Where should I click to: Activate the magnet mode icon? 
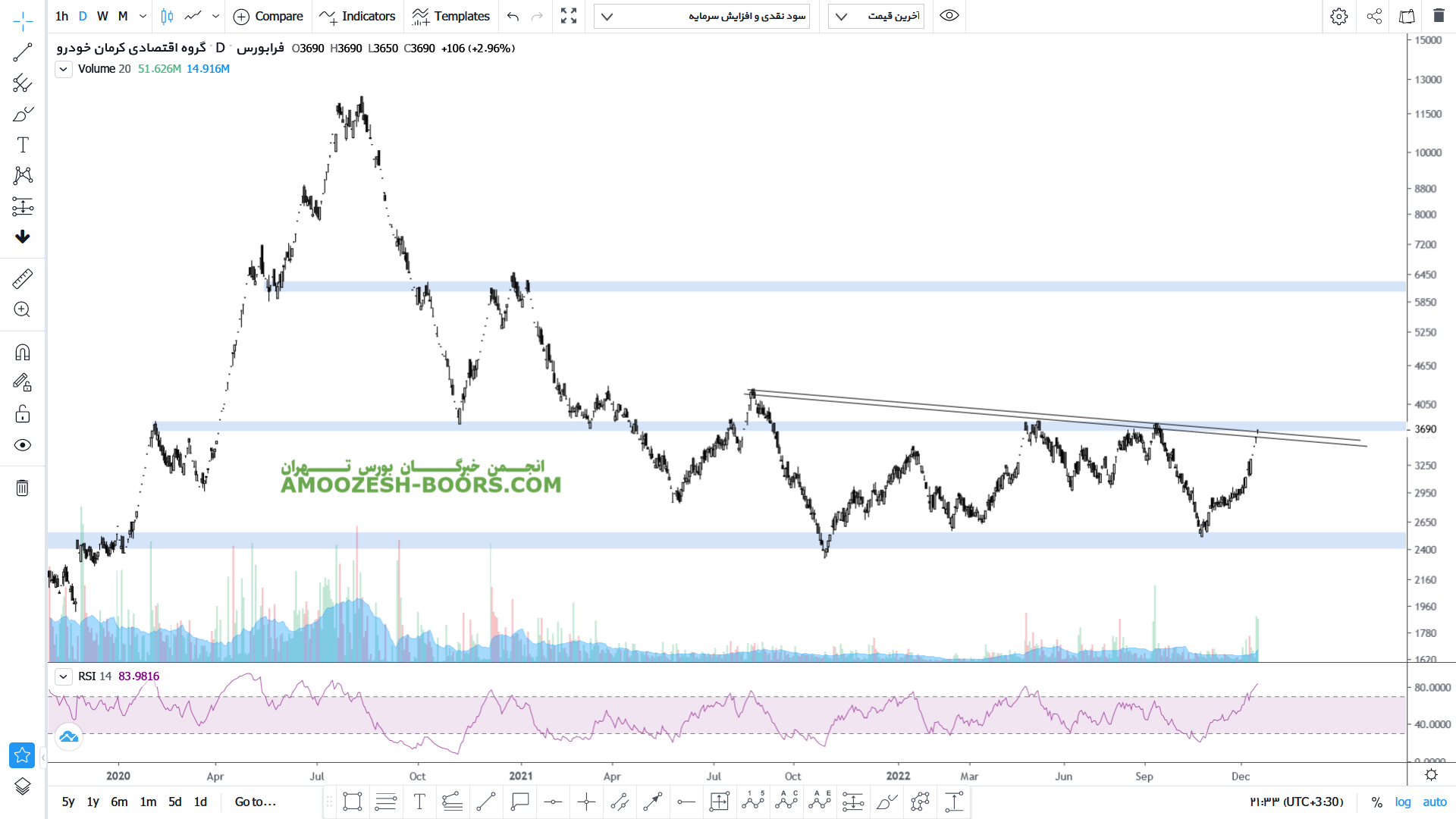23,353
